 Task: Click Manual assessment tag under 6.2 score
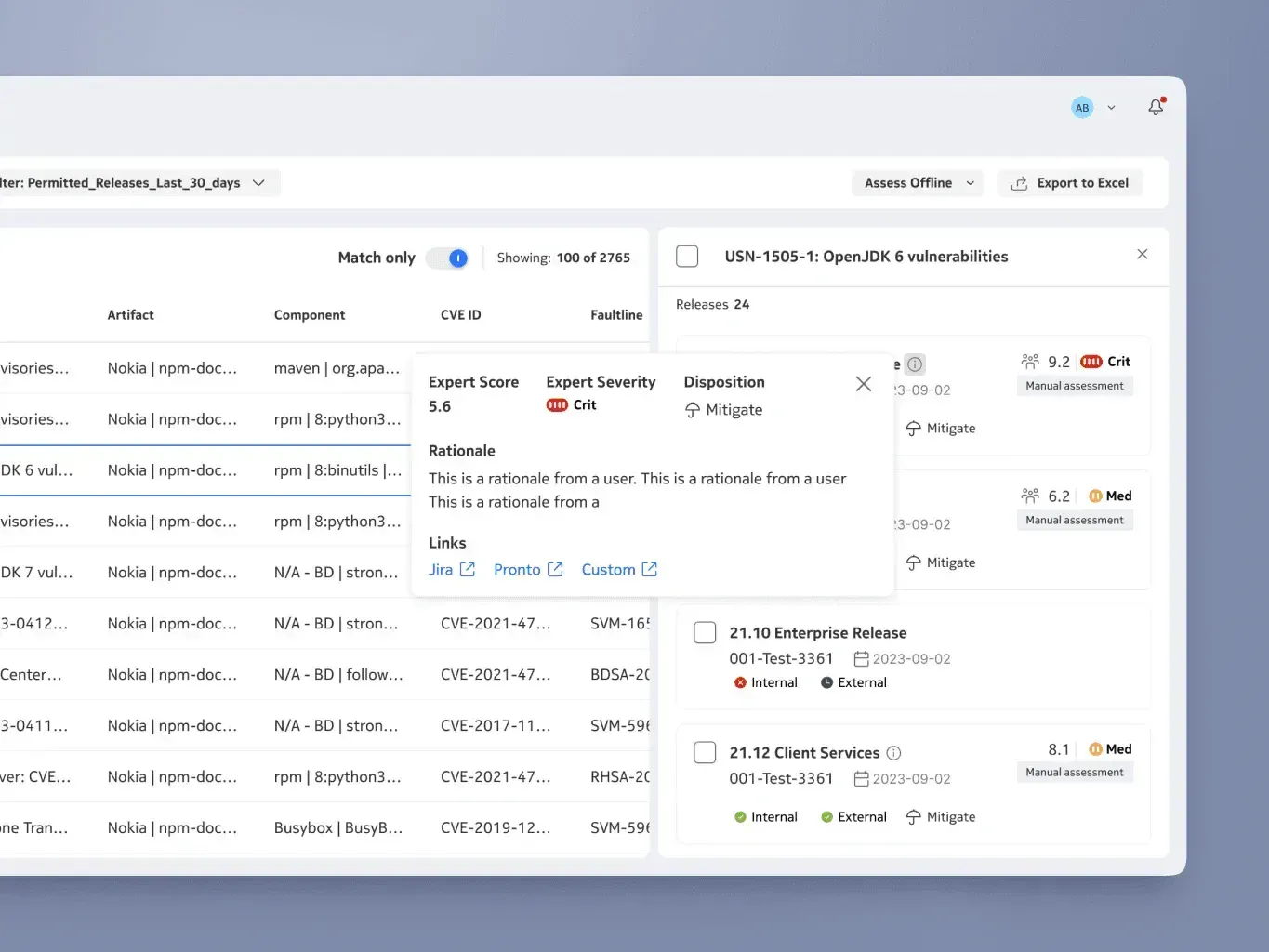pyautogui.click(x=1075, y=521)
